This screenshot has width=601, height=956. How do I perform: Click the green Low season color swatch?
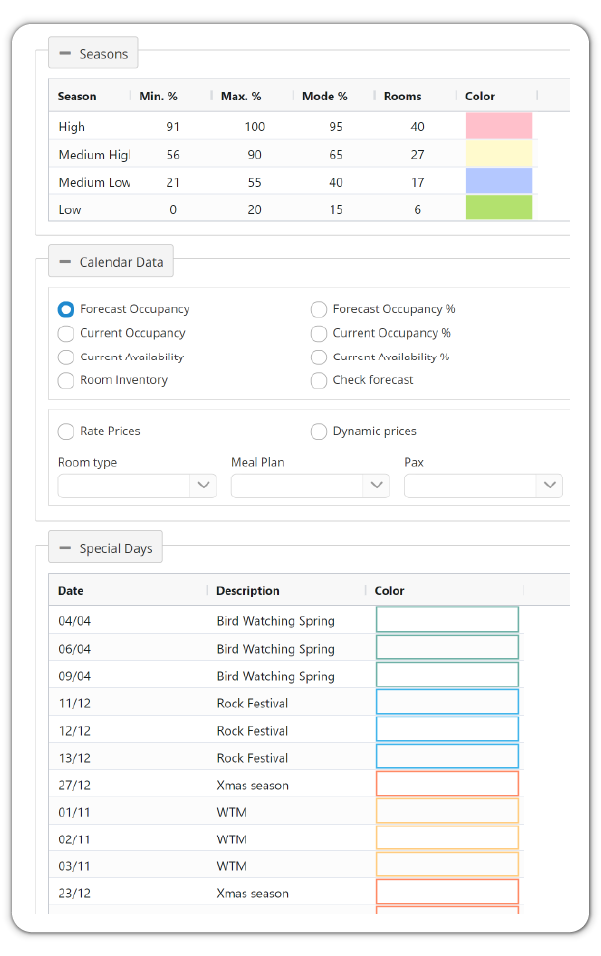(x=499, y=207)
